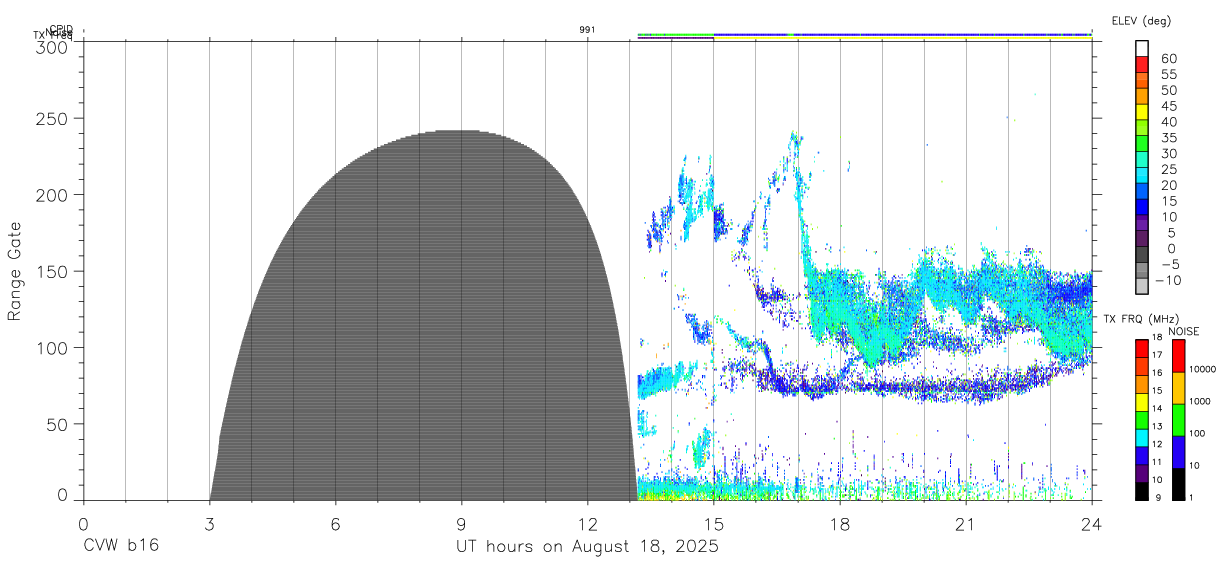Click the light gray ELEV swatch below −10
Screen dimensions: 1228x567
1142,287
